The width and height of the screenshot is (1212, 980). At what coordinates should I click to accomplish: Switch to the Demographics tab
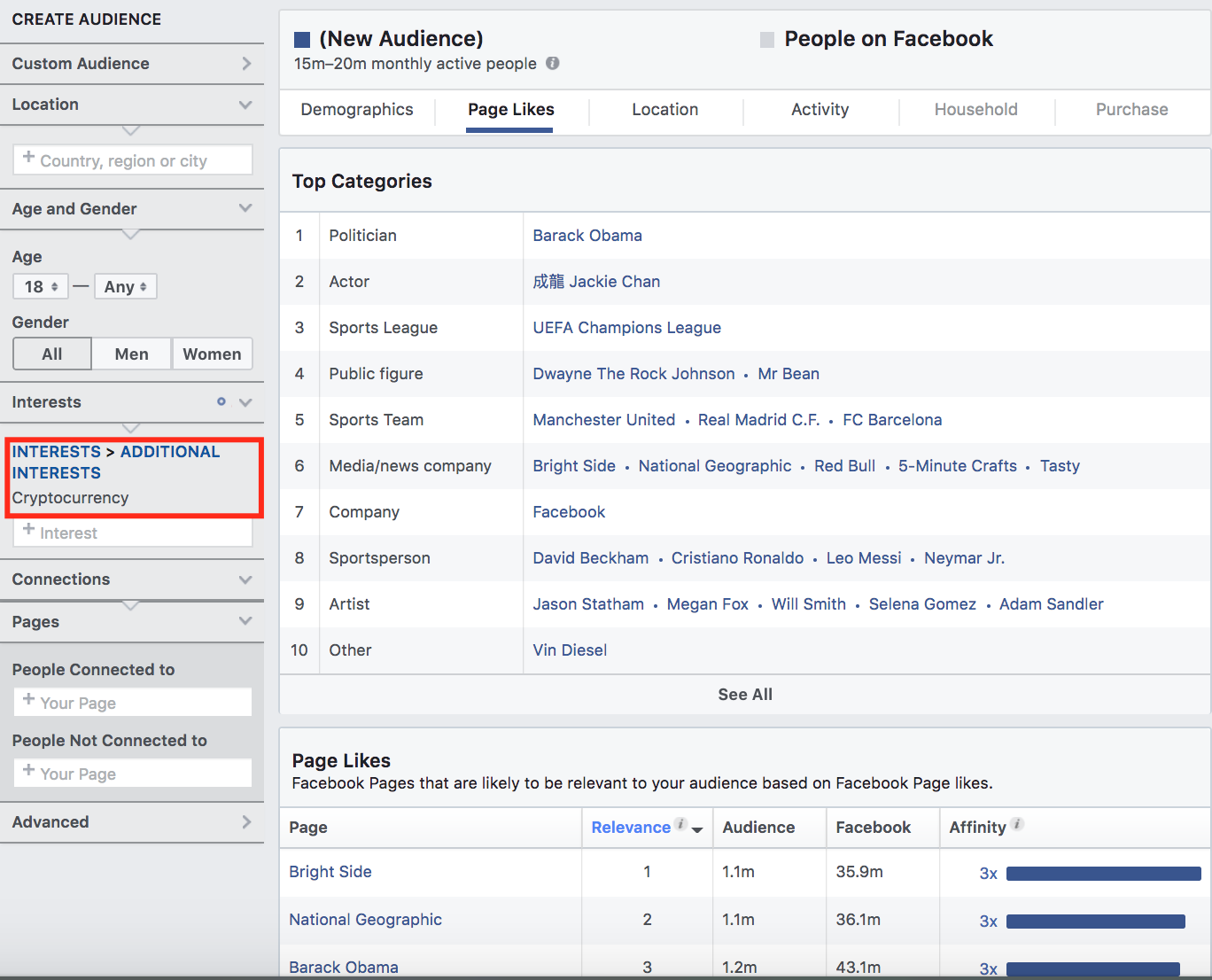[357, 110]
